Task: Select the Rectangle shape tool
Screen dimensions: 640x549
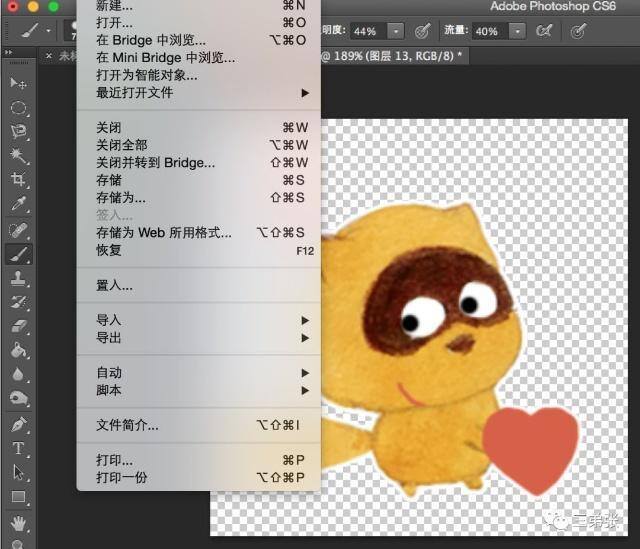Action: (x=18, y=497)
